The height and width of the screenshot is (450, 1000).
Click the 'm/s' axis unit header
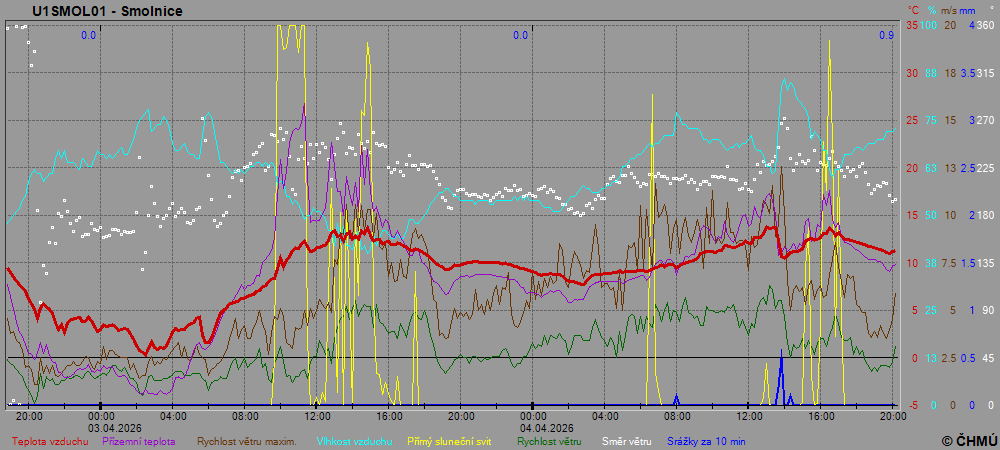click(950, 9)
